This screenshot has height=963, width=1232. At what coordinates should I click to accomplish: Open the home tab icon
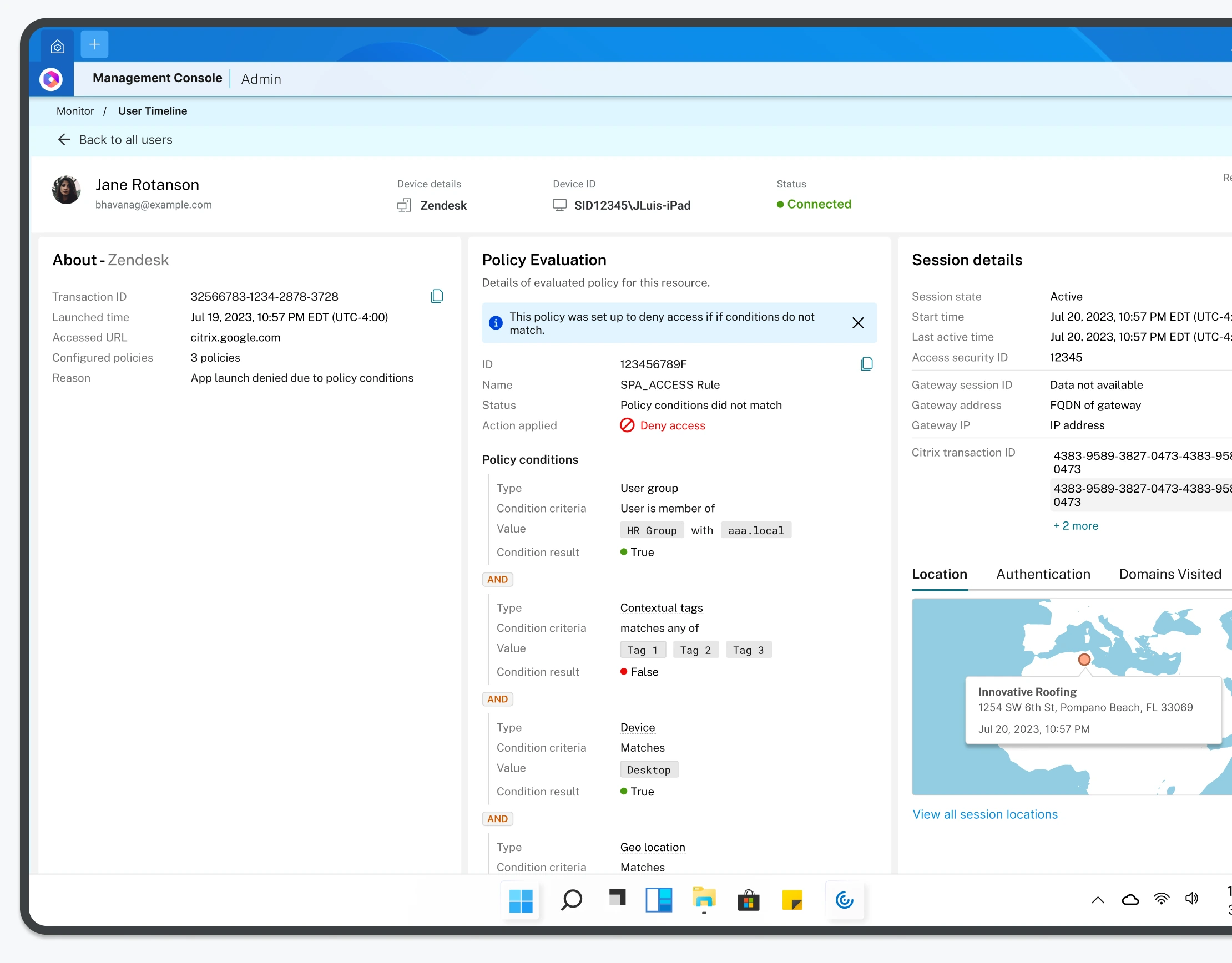click(x=58, y=45)
